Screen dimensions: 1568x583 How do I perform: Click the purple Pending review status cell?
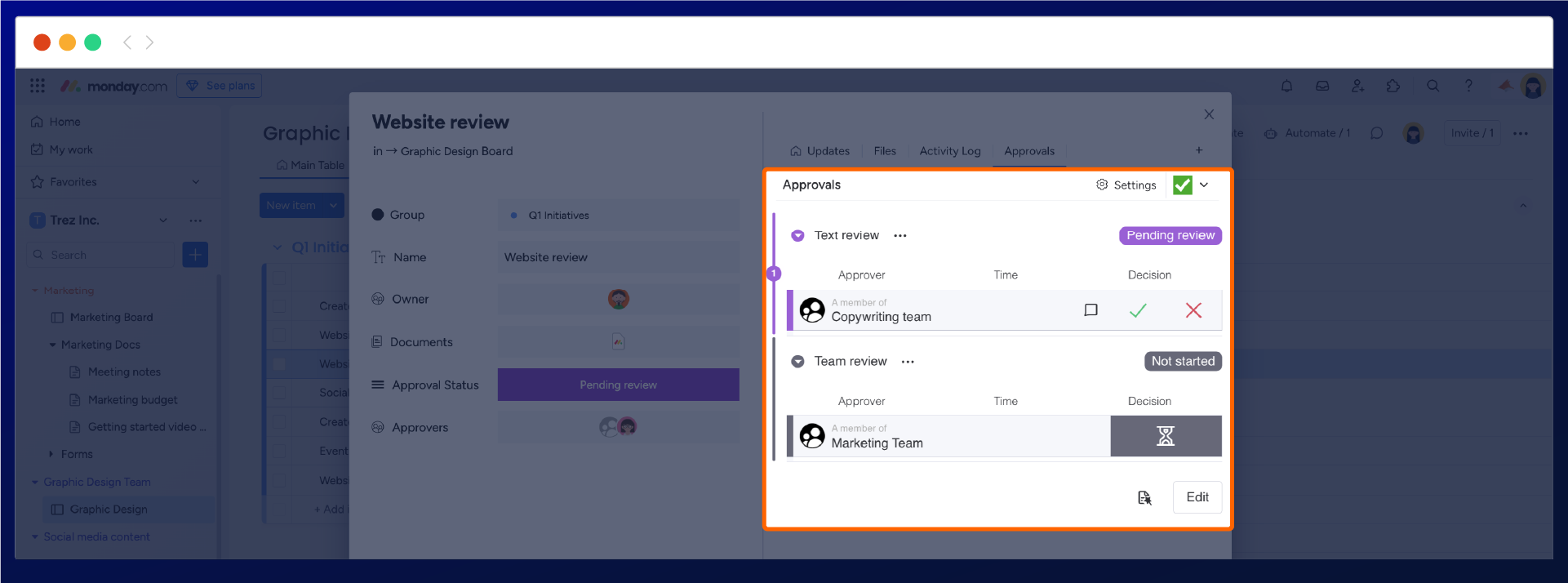tap(618, 385)
